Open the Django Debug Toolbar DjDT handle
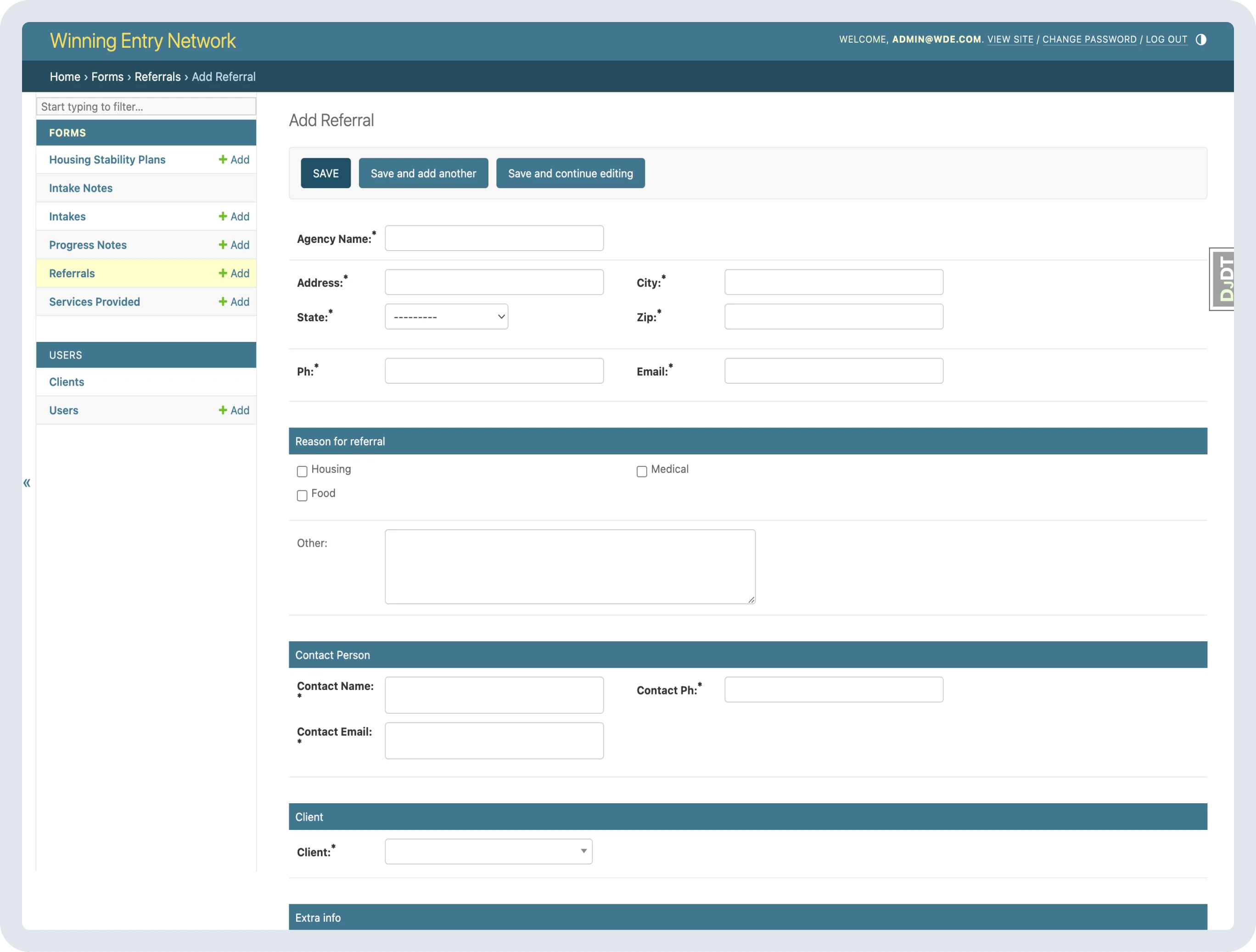This screenshot has width=1256, height=952. 1222,279
